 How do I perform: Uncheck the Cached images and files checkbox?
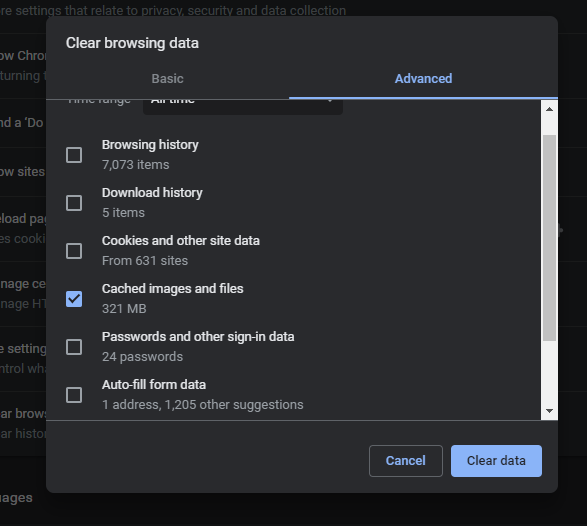tap(74, 299)
